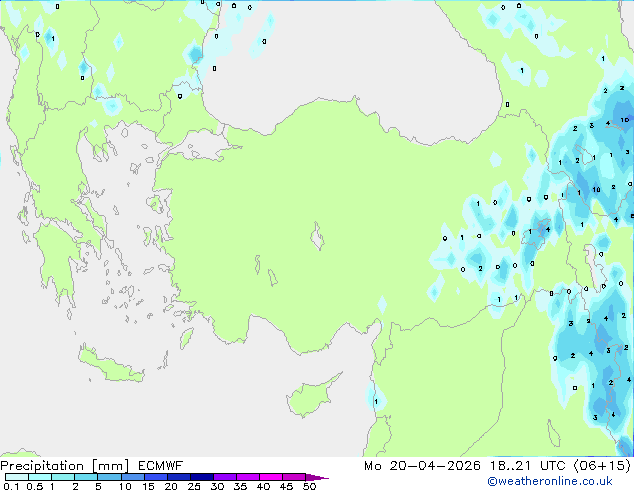Click the 1–2 mm legend swatch
The width and height of the screenshot is (634, 490).
coord(63,477)
